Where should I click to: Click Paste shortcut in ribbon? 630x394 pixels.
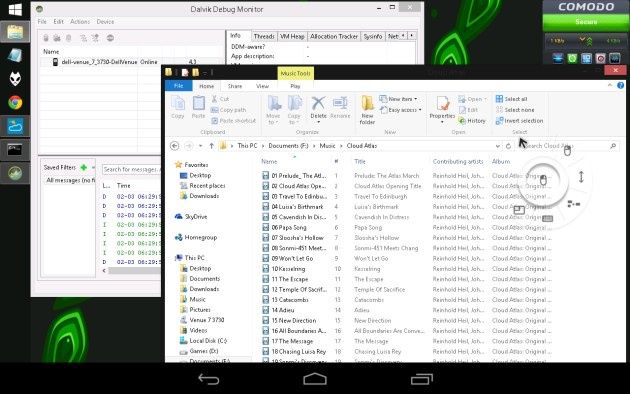click(x=233, y=120)
